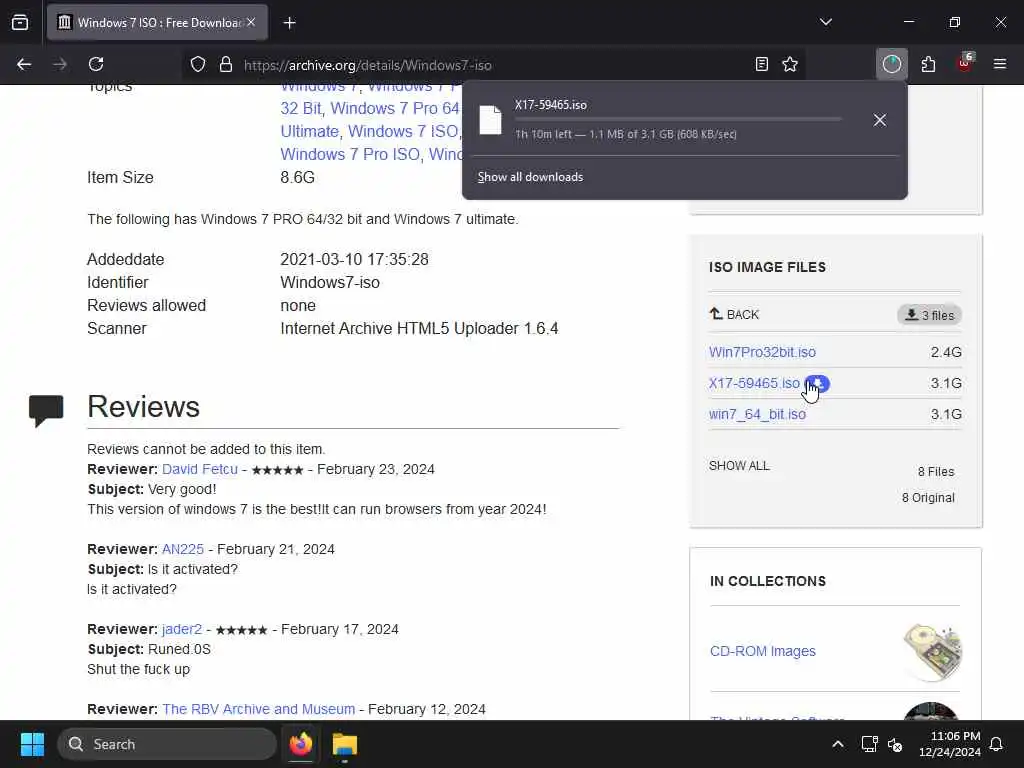Download all 3 files button

pos(929,315)
